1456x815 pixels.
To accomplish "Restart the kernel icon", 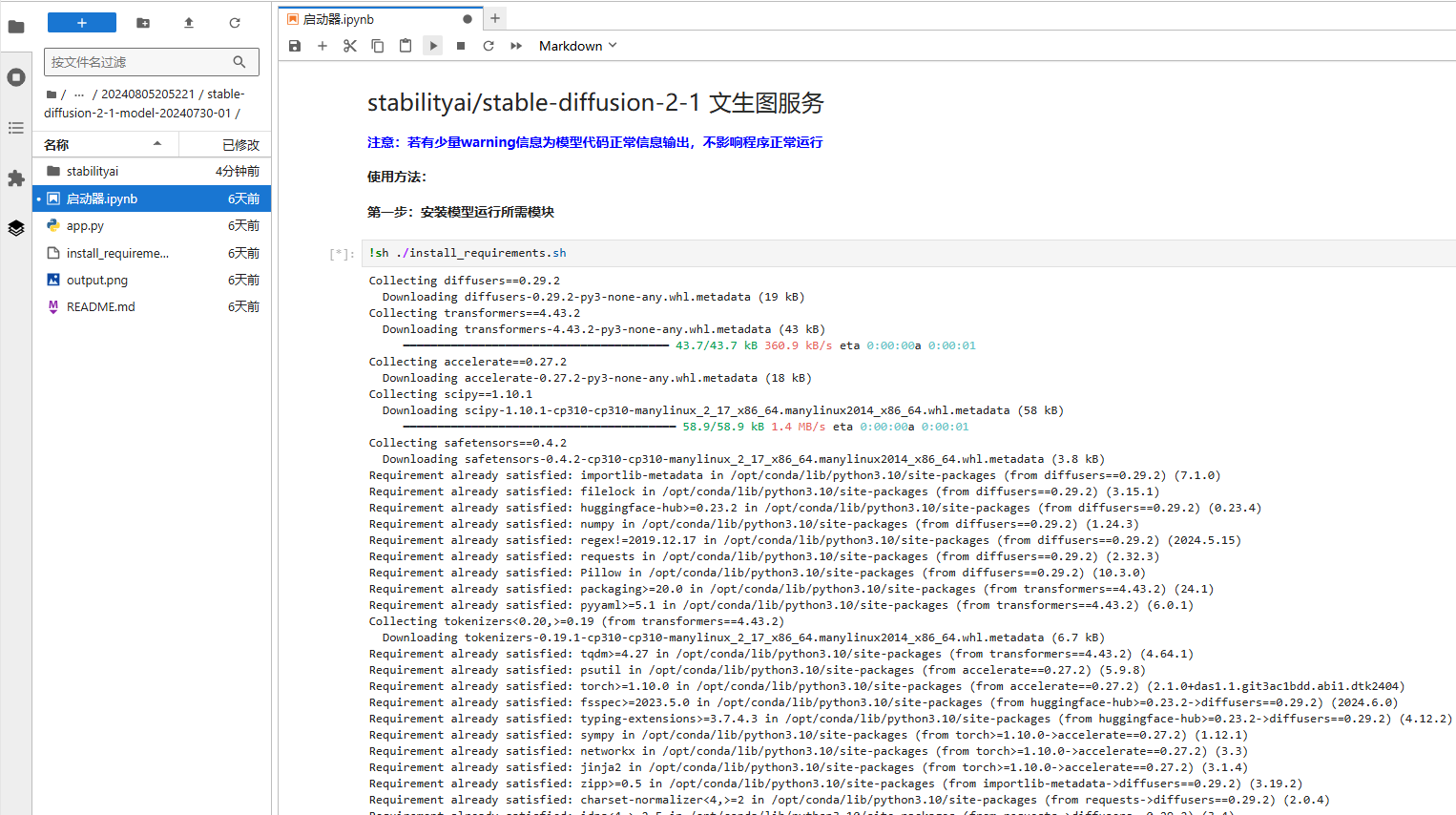I will (489, 46).
